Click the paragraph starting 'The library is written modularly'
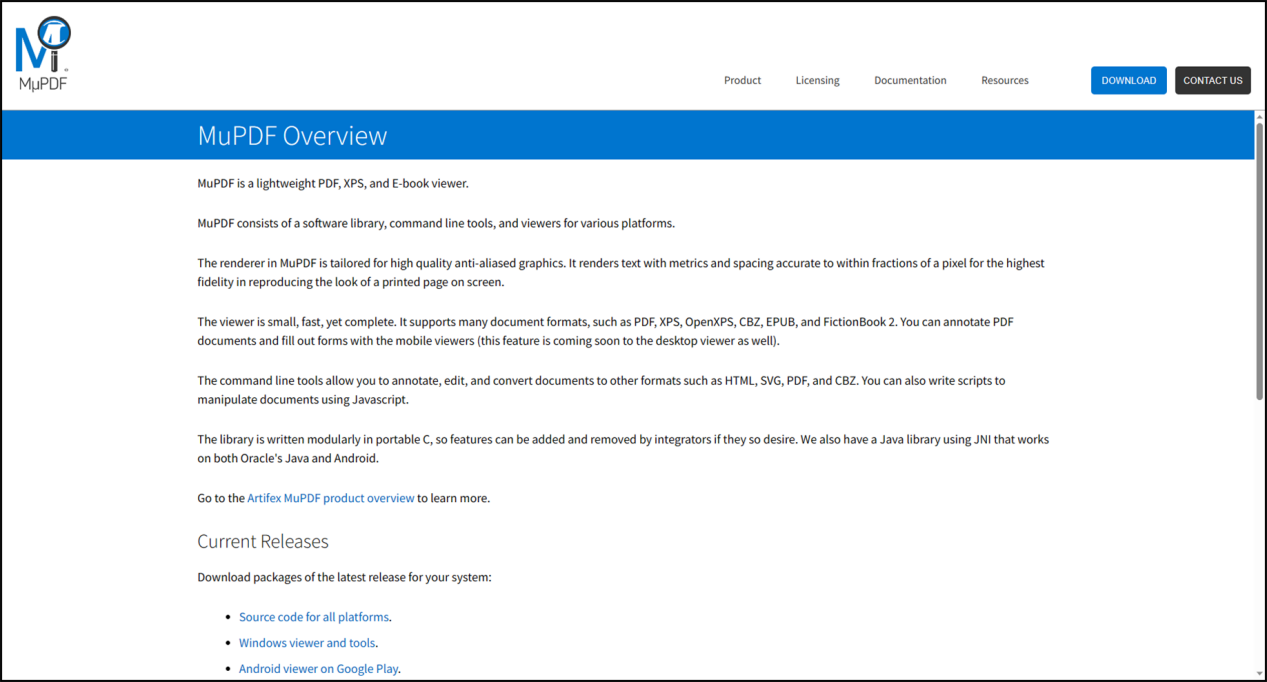This screenshot has width=1267, height=682. point(623,449)
